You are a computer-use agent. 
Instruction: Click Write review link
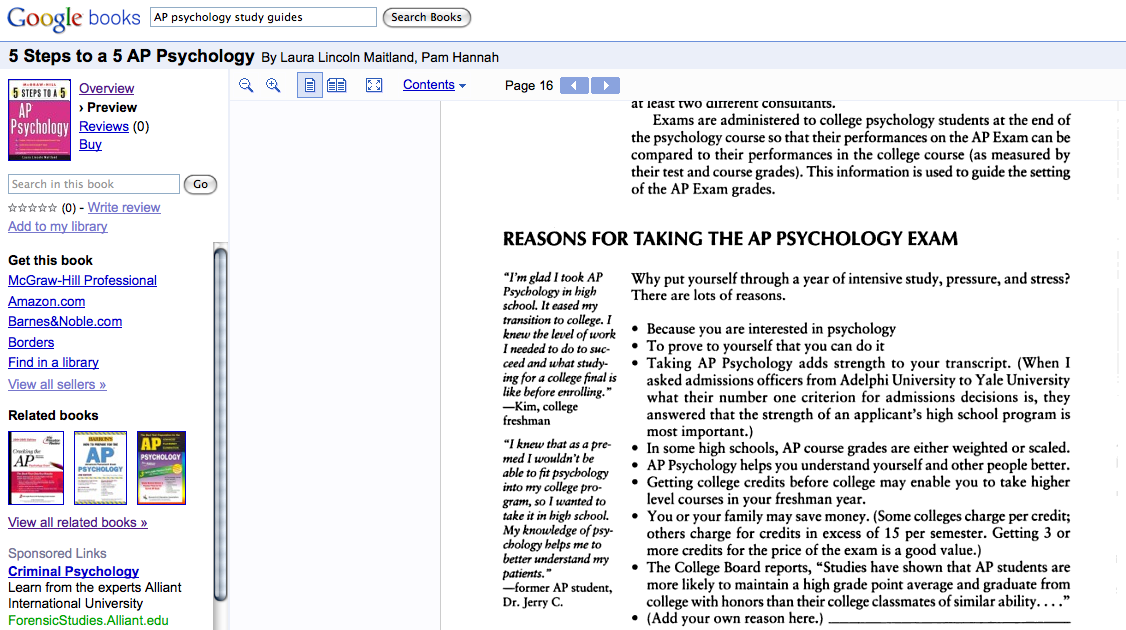pos(124,208)
